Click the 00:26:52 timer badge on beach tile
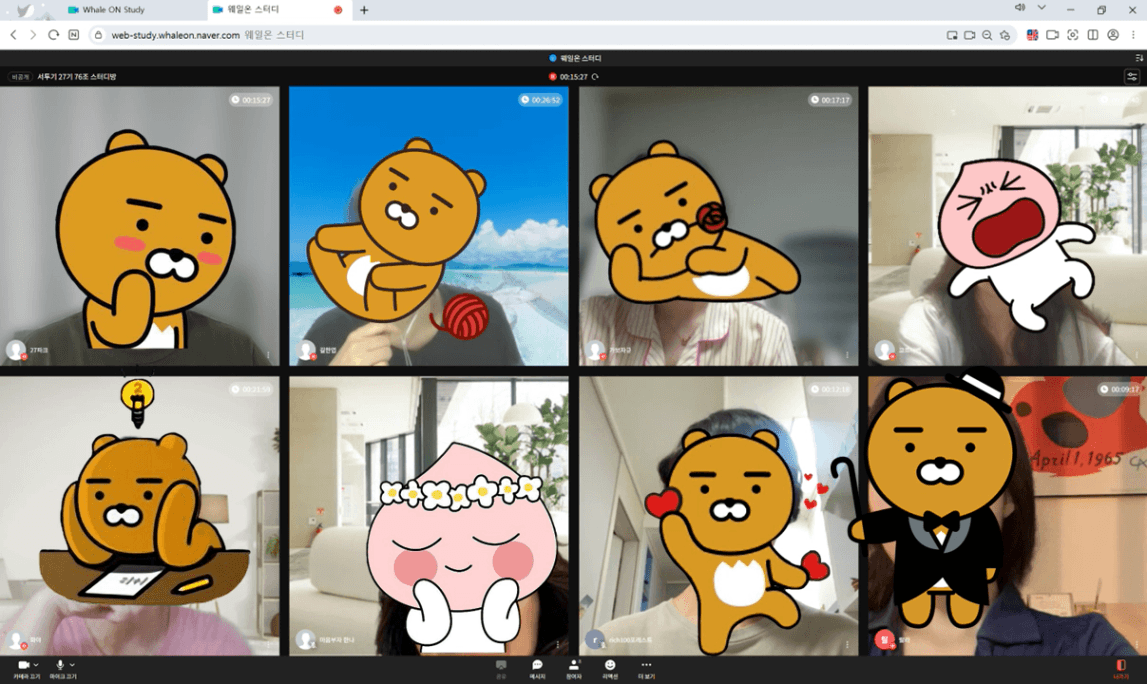Screen dimensions: 1147x684 point(541,99)
